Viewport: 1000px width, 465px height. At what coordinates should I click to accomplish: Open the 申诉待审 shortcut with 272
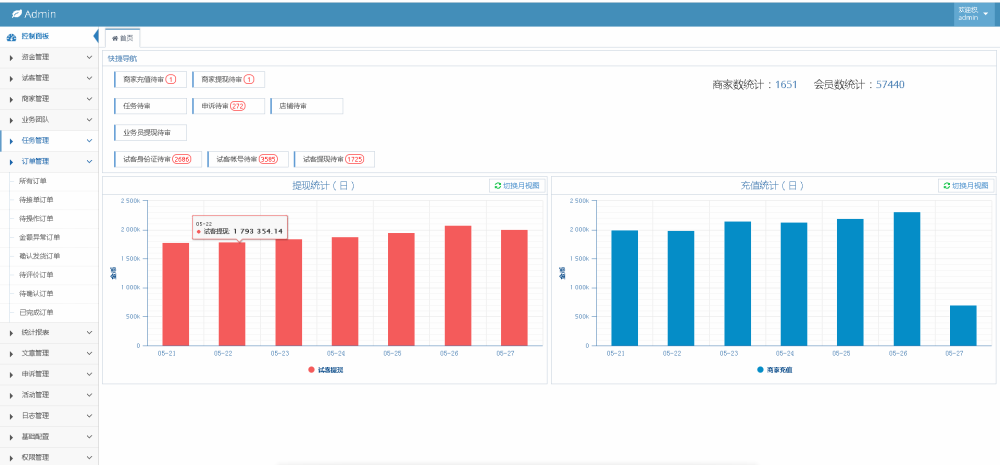click(228, 106)
